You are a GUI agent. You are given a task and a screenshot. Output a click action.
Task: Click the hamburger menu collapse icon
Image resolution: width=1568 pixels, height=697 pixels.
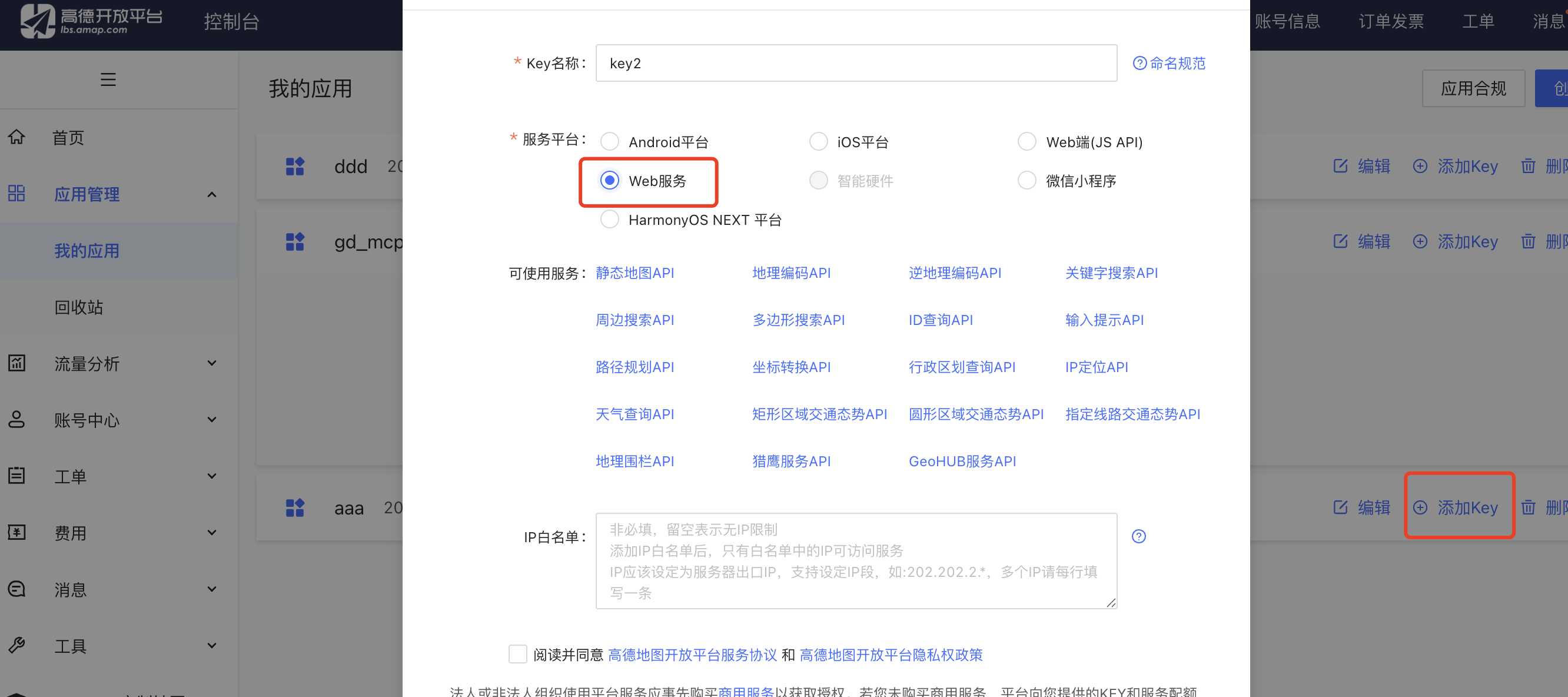pyautogui.click(x=108, y=79)
